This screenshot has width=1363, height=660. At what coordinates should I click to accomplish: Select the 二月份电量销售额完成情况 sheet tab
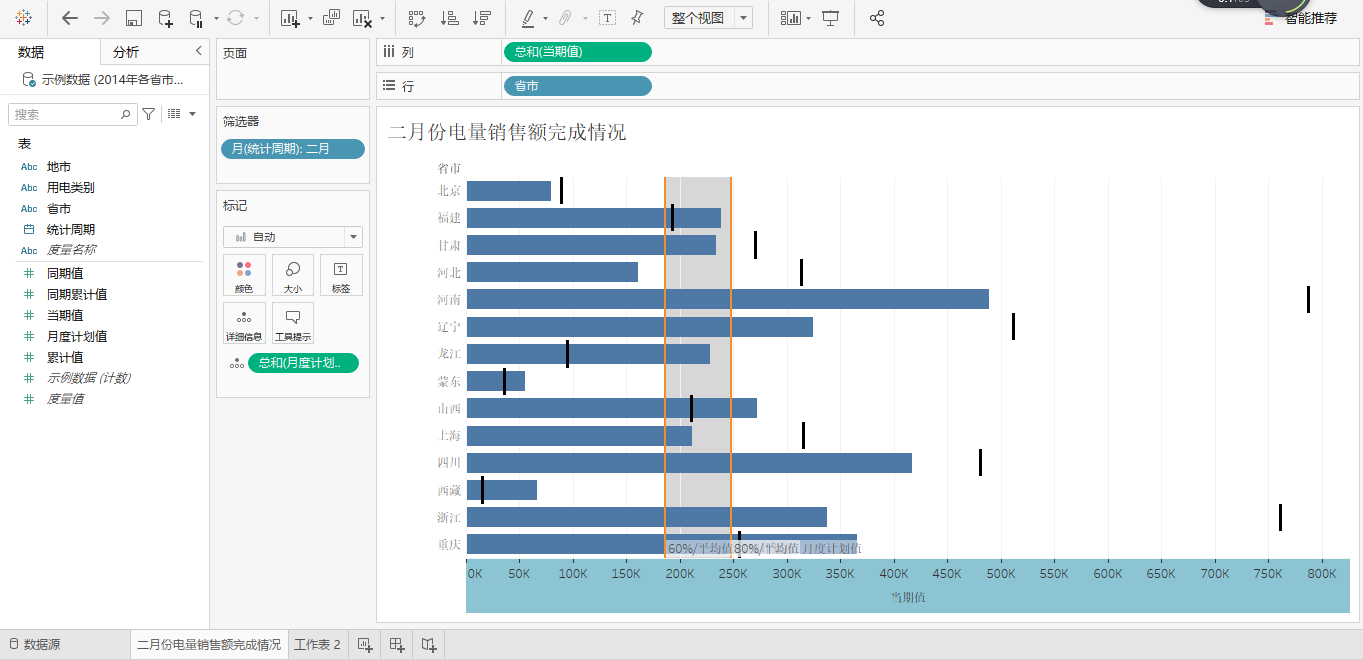[x=209, y=645]
